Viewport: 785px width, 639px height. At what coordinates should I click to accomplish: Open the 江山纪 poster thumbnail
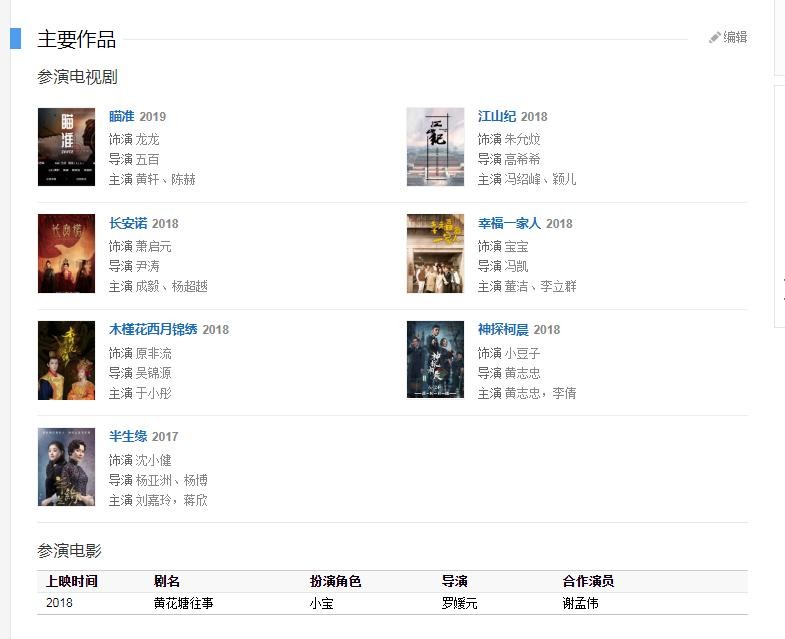pos(435,147)
